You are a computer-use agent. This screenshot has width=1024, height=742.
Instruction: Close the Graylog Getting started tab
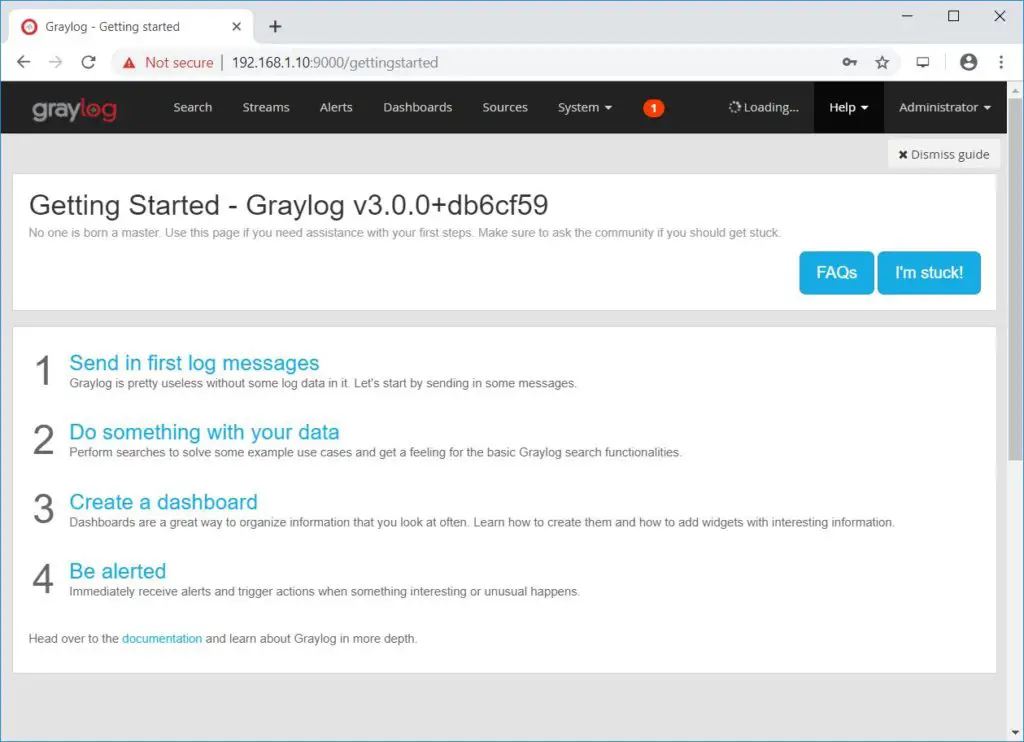[x=236, y=26]
